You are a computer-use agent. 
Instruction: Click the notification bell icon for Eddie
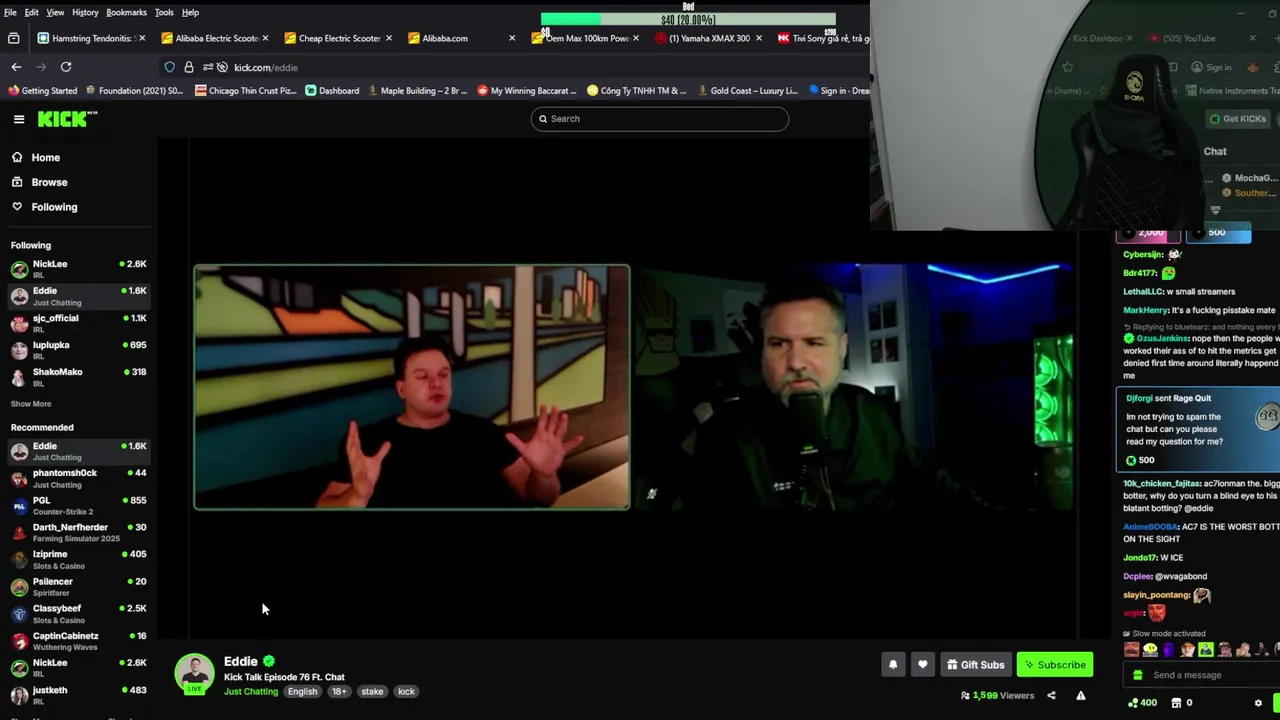(893, 665)
